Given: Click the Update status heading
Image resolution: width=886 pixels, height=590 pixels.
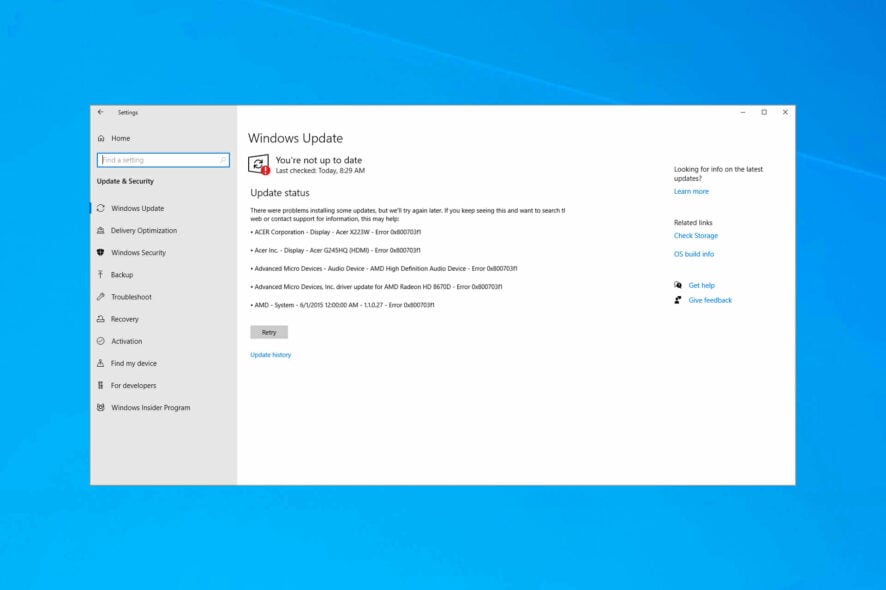Looking at the screenshot, I should (280, 193).
